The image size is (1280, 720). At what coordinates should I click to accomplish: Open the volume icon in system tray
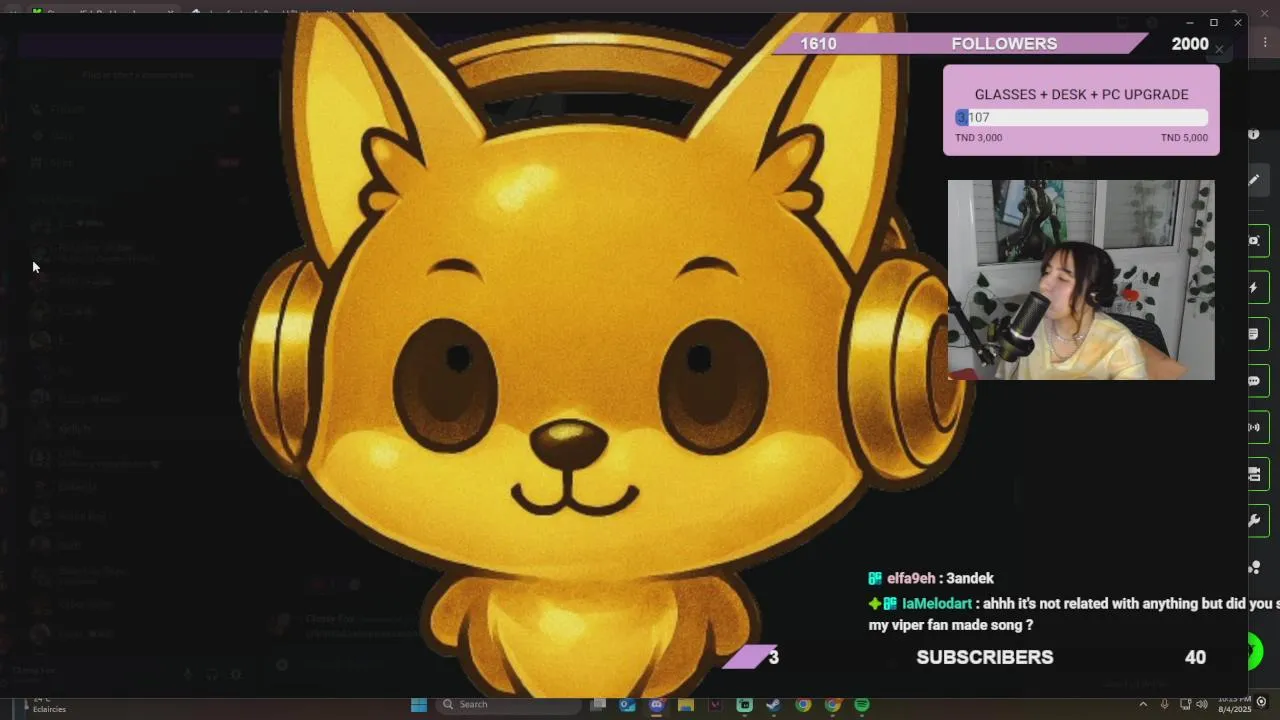(1201, 705)
